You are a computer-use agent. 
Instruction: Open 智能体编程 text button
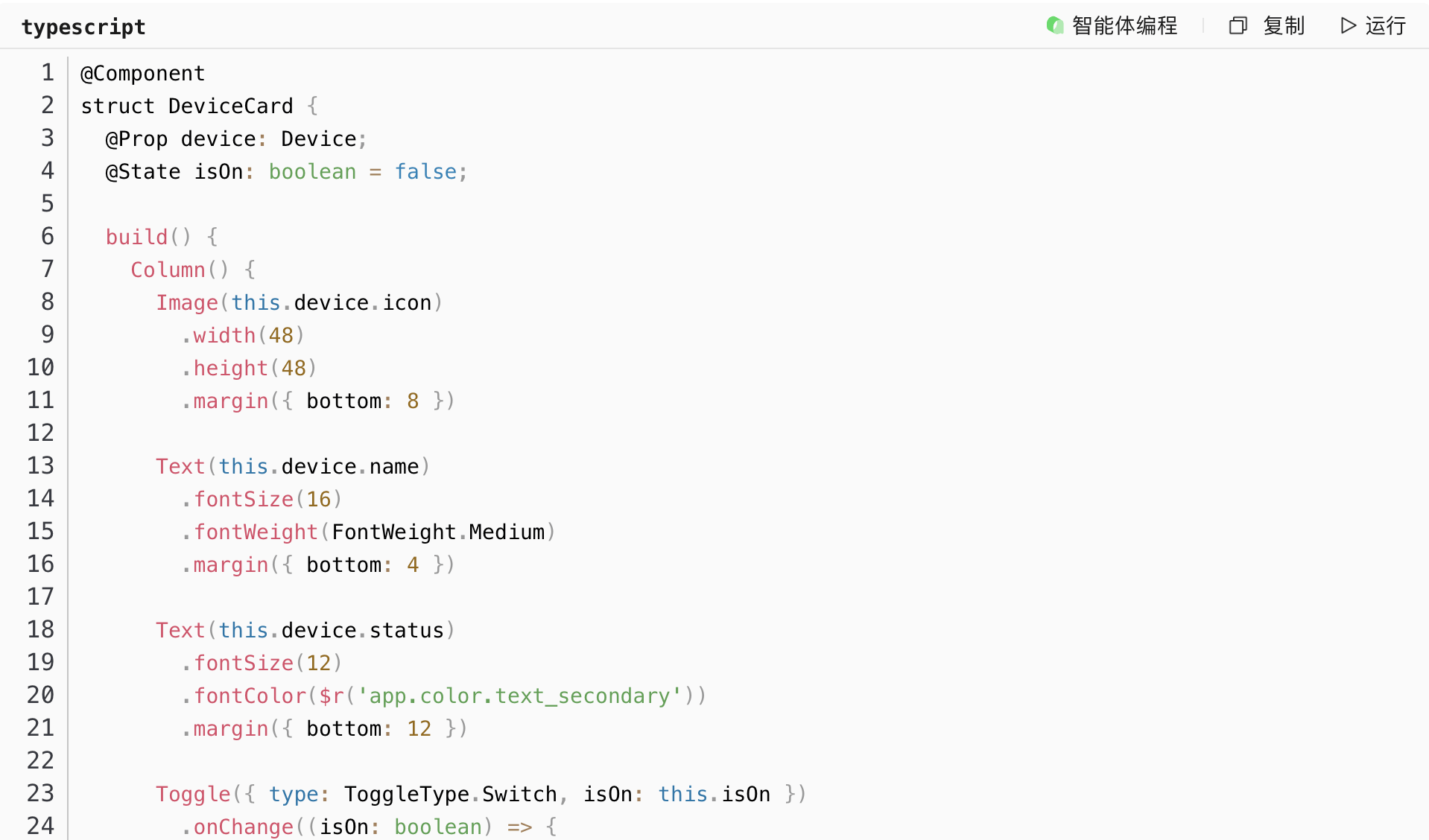pos(1124,26)
